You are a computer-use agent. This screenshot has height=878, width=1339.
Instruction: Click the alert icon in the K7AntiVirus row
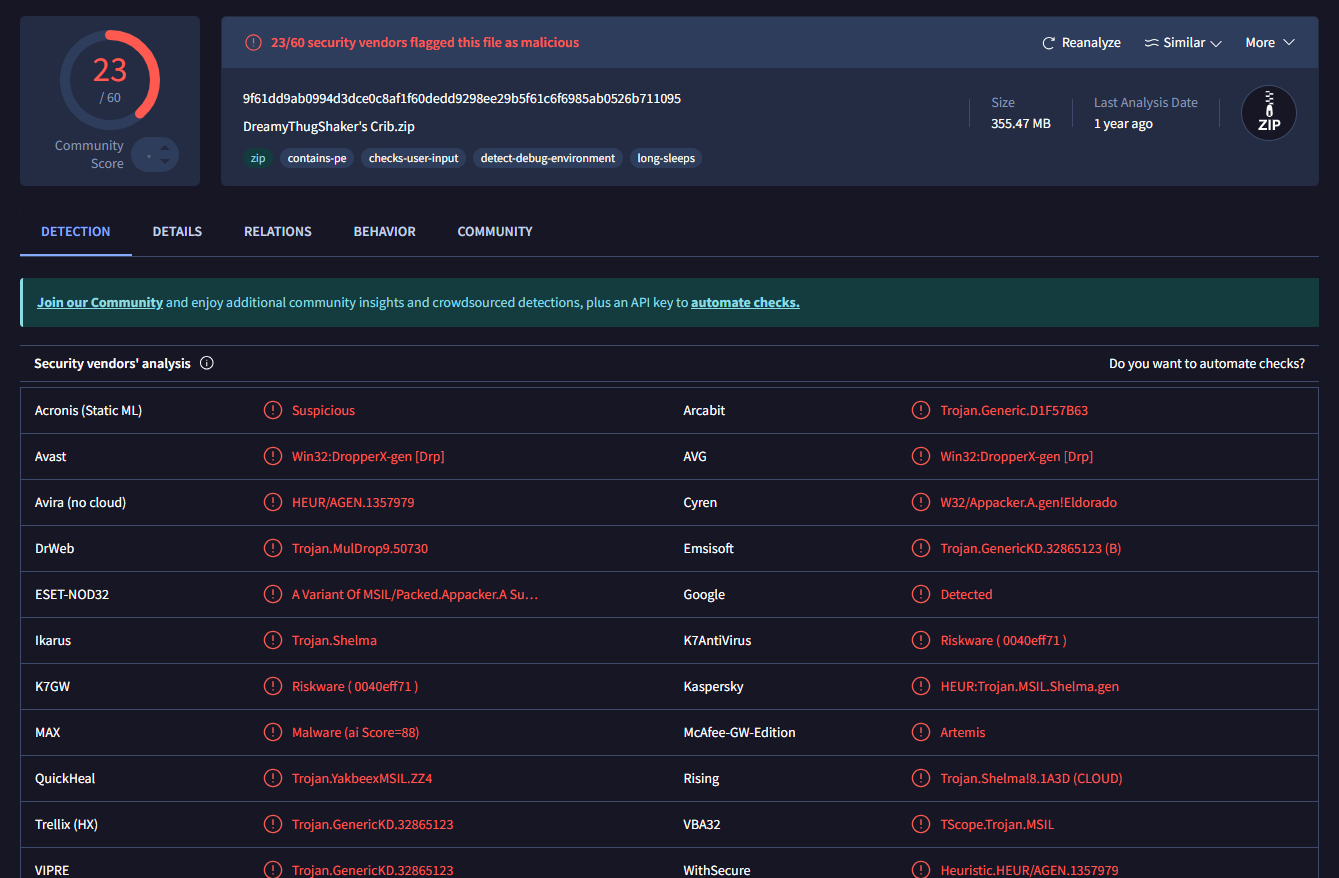pyautogui.click(x=921, y=640)
